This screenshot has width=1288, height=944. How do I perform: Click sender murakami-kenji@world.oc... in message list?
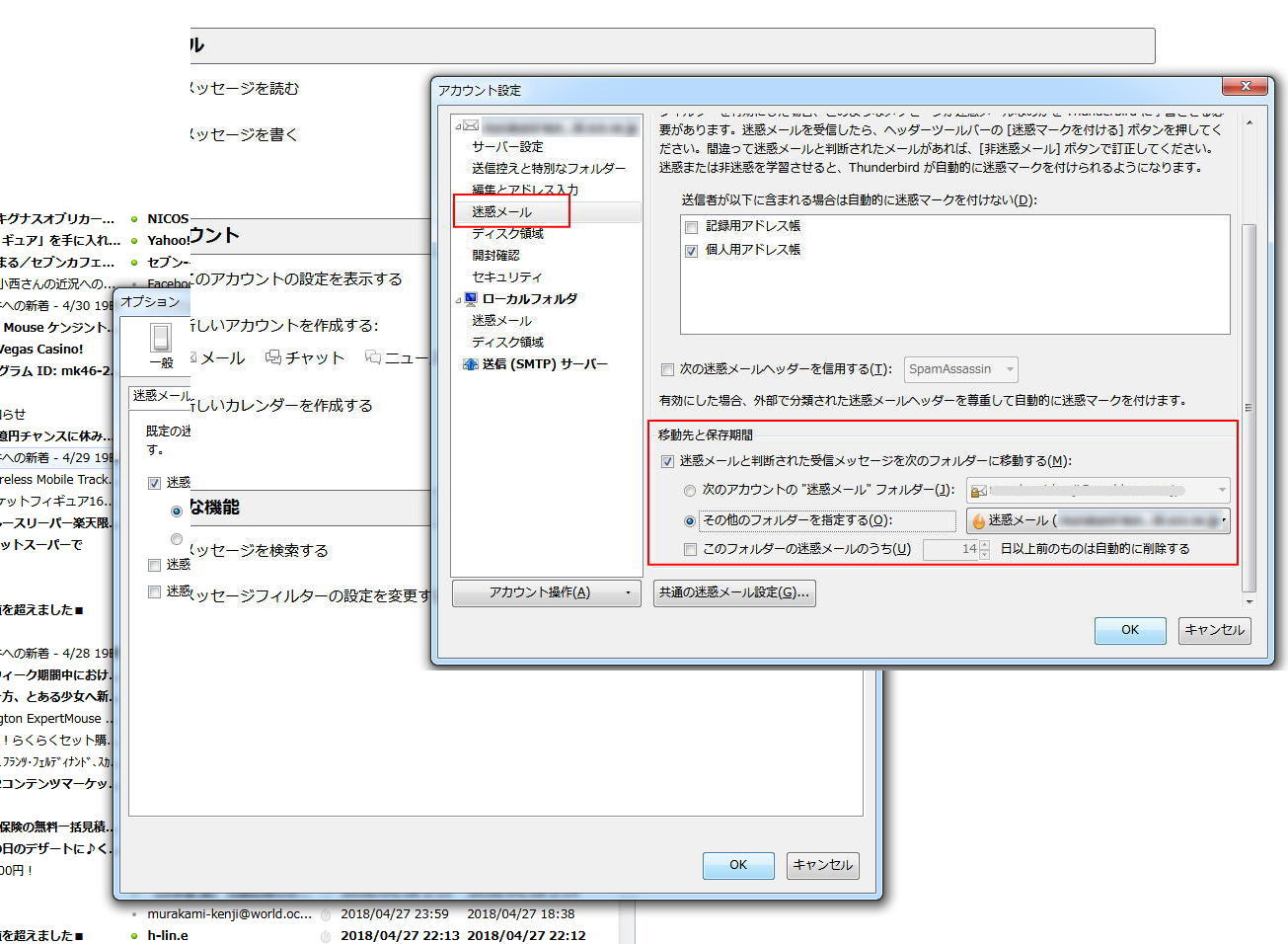(229, 914)
